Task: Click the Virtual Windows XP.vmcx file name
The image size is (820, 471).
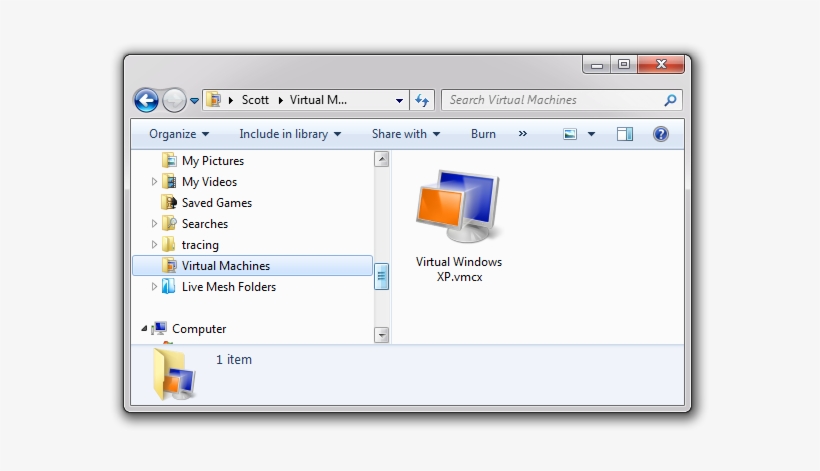Action: (459, 269)
